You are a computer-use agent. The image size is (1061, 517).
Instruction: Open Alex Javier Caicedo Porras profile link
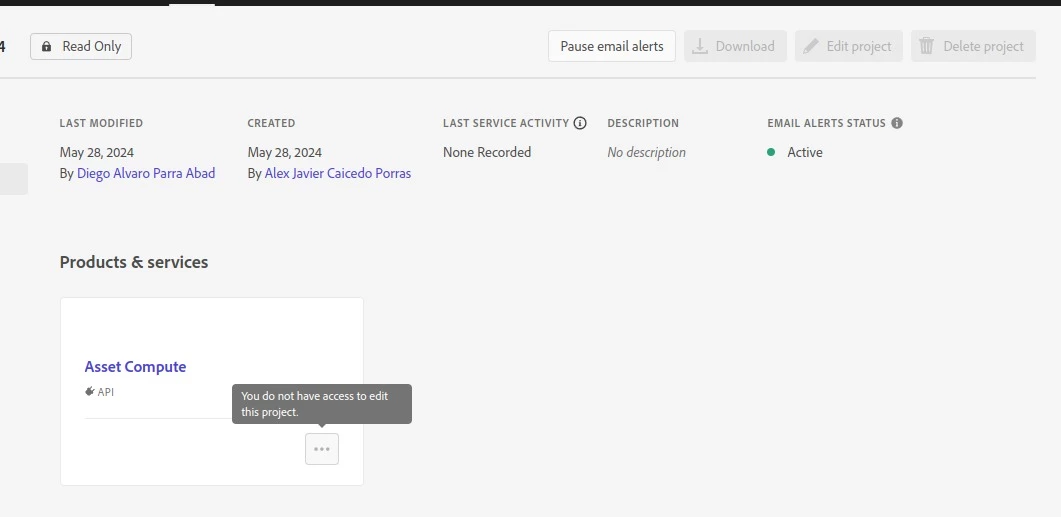[337, 173]
